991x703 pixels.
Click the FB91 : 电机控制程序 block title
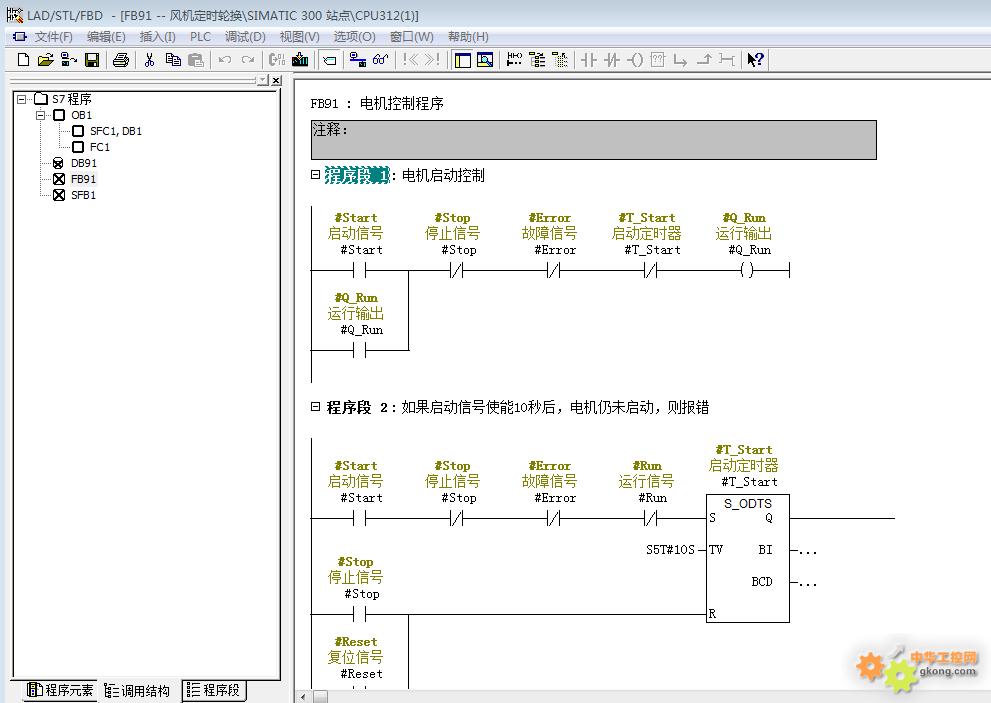377,103
